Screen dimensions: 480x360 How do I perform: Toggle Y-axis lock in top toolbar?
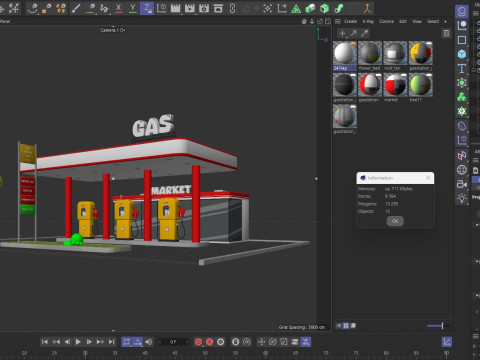pos(133,8)
